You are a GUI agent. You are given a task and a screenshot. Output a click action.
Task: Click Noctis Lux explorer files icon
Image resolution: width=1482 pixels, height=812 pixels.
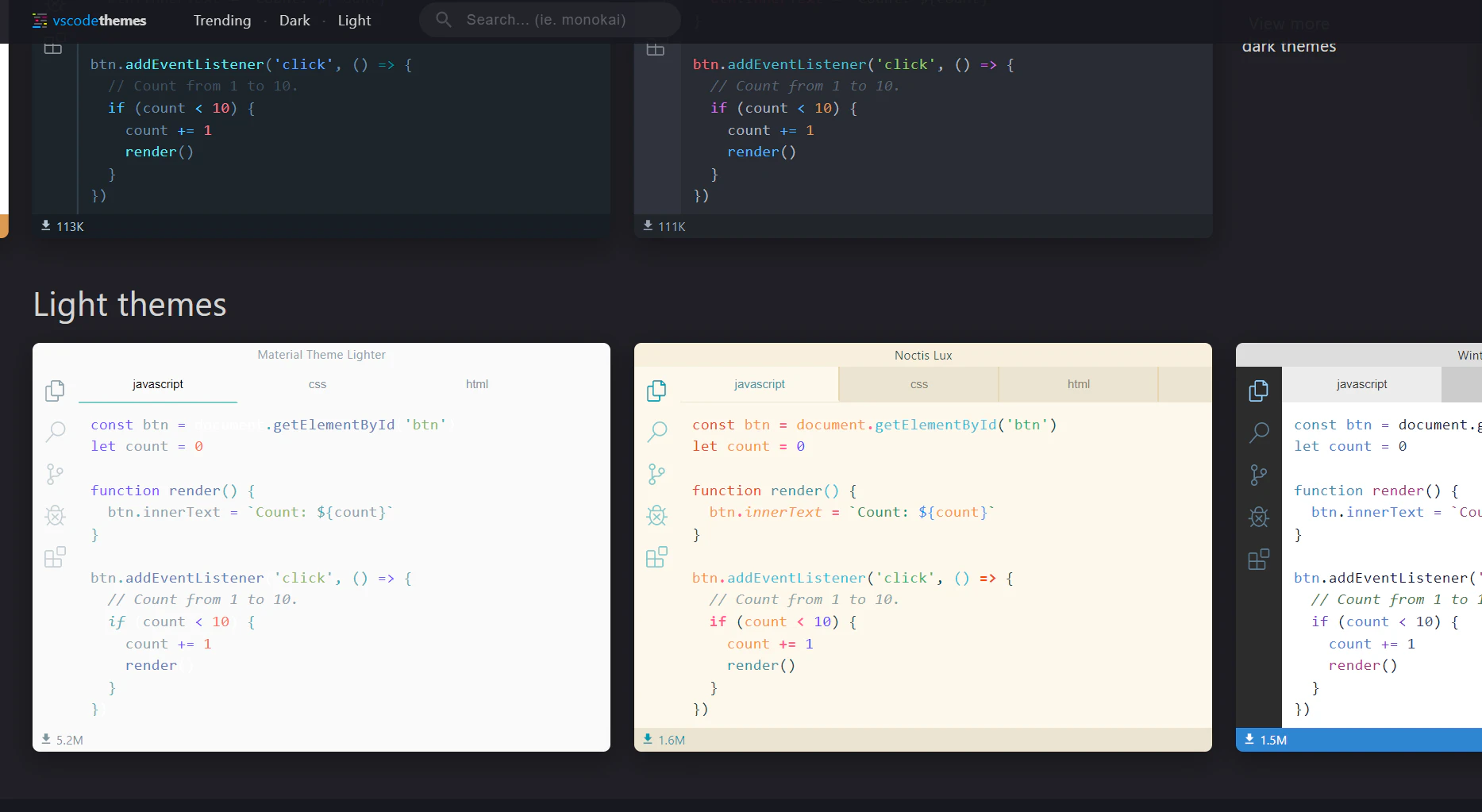(656, 391)
